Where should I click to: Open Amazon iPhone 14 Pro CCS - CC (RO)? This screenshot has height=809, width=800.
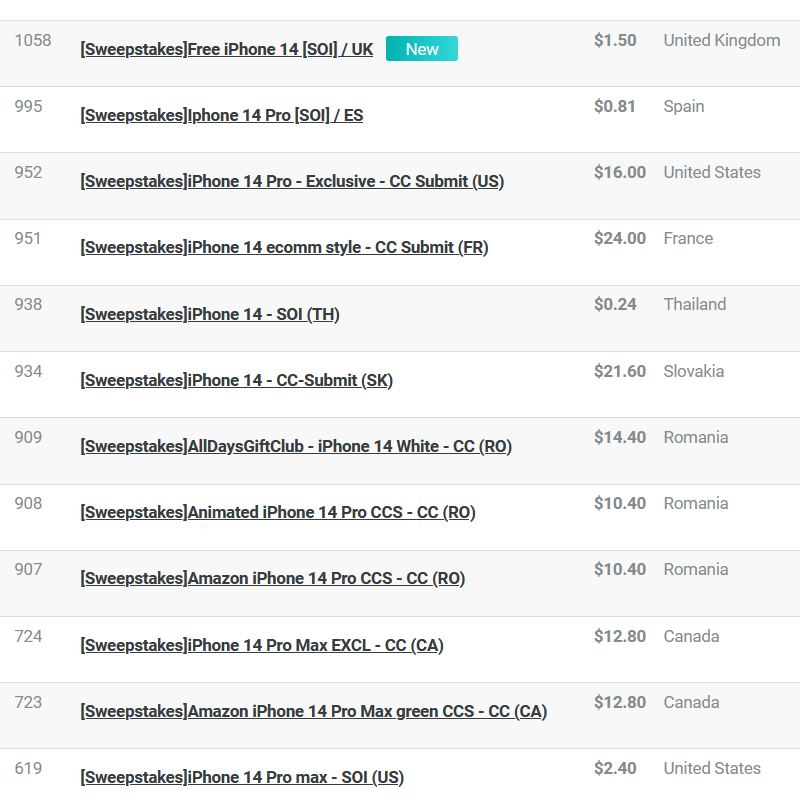(x=273, y=578)
